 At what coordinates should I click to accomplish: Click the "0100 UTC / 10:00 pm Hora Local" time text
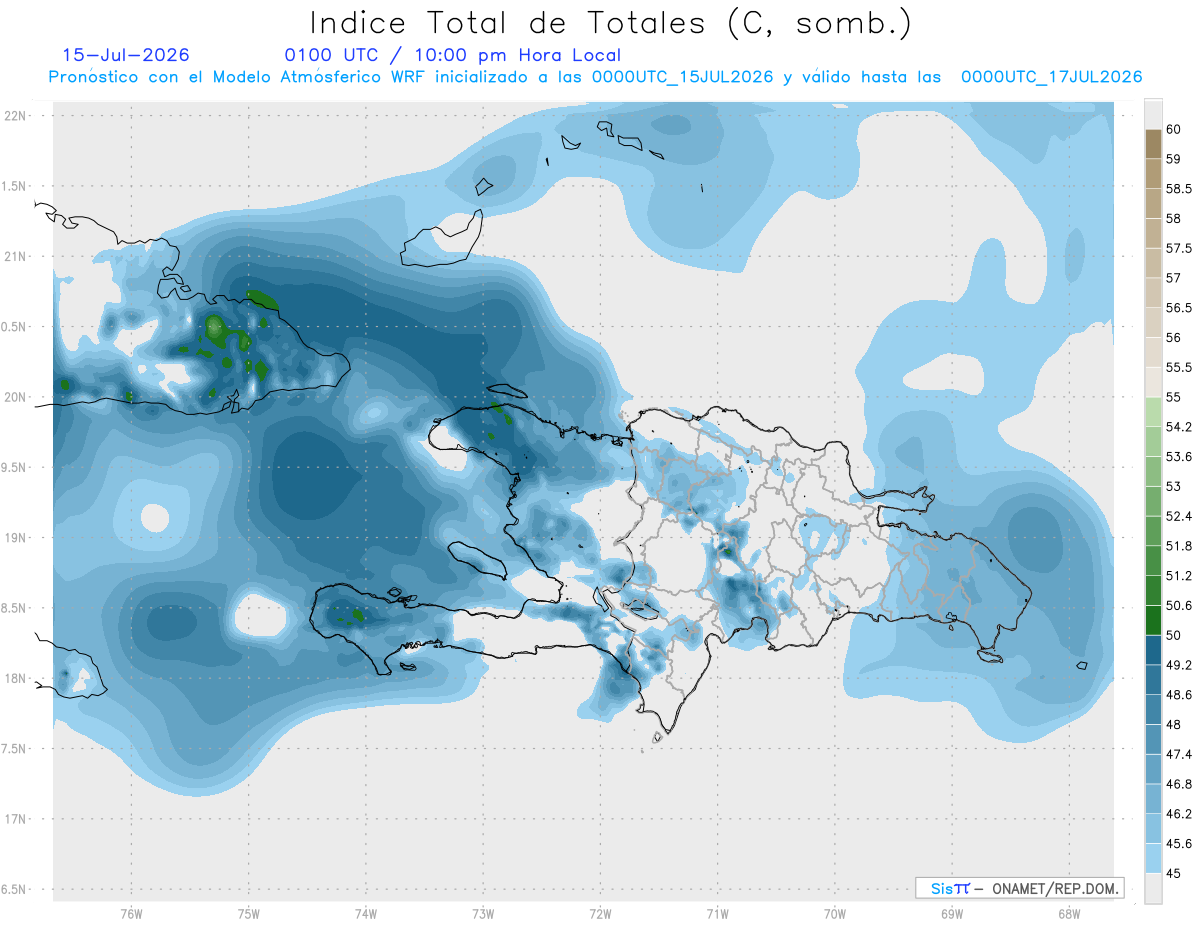(x=452, y=55)
